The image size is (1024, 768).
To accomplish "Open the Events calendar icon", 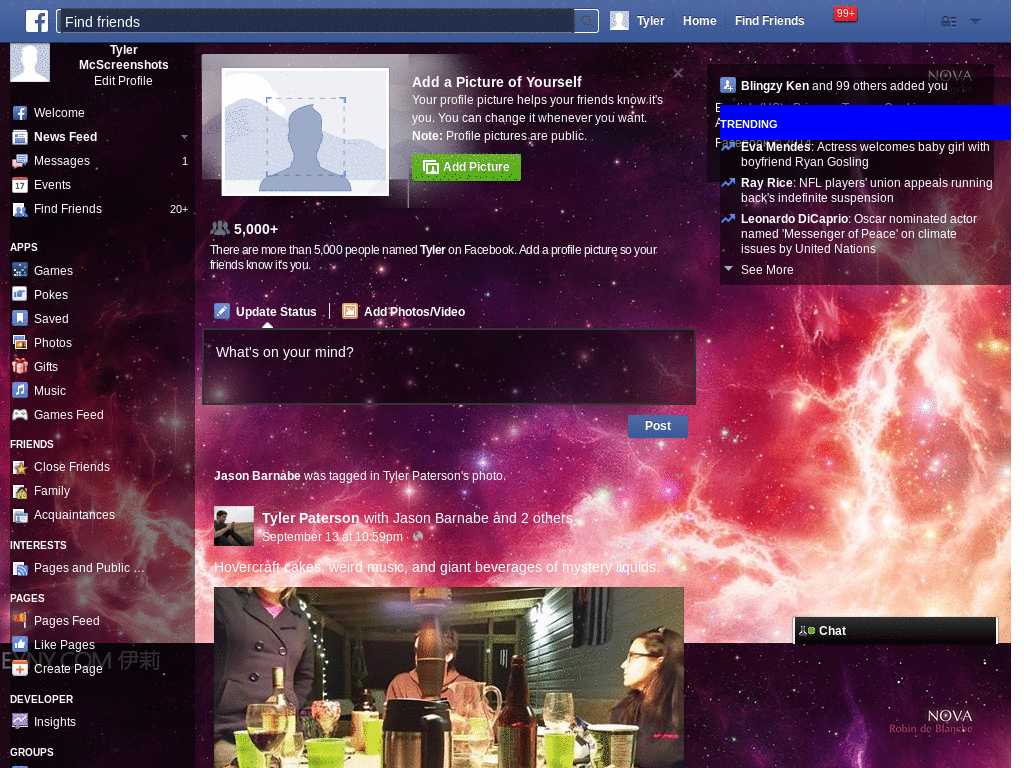I will [20, 185].
